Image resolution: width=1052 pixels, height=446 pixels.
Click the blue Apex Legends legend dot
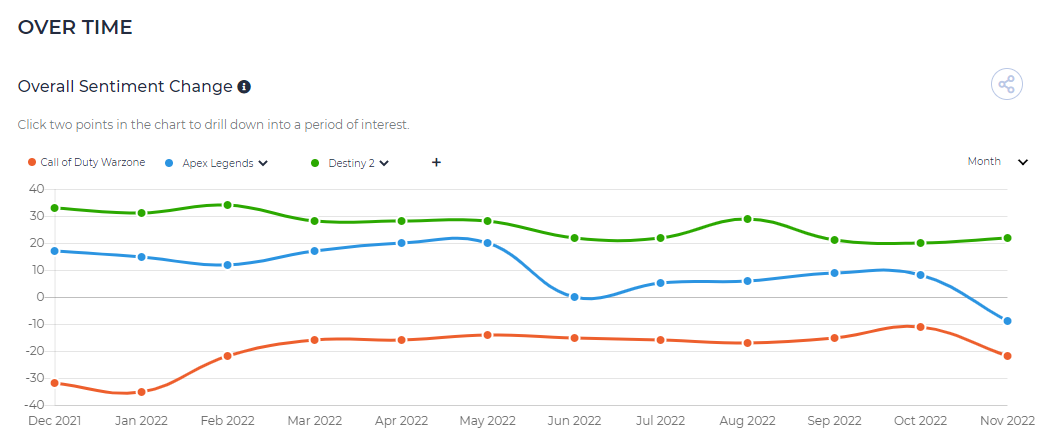[x=169, y=163]
